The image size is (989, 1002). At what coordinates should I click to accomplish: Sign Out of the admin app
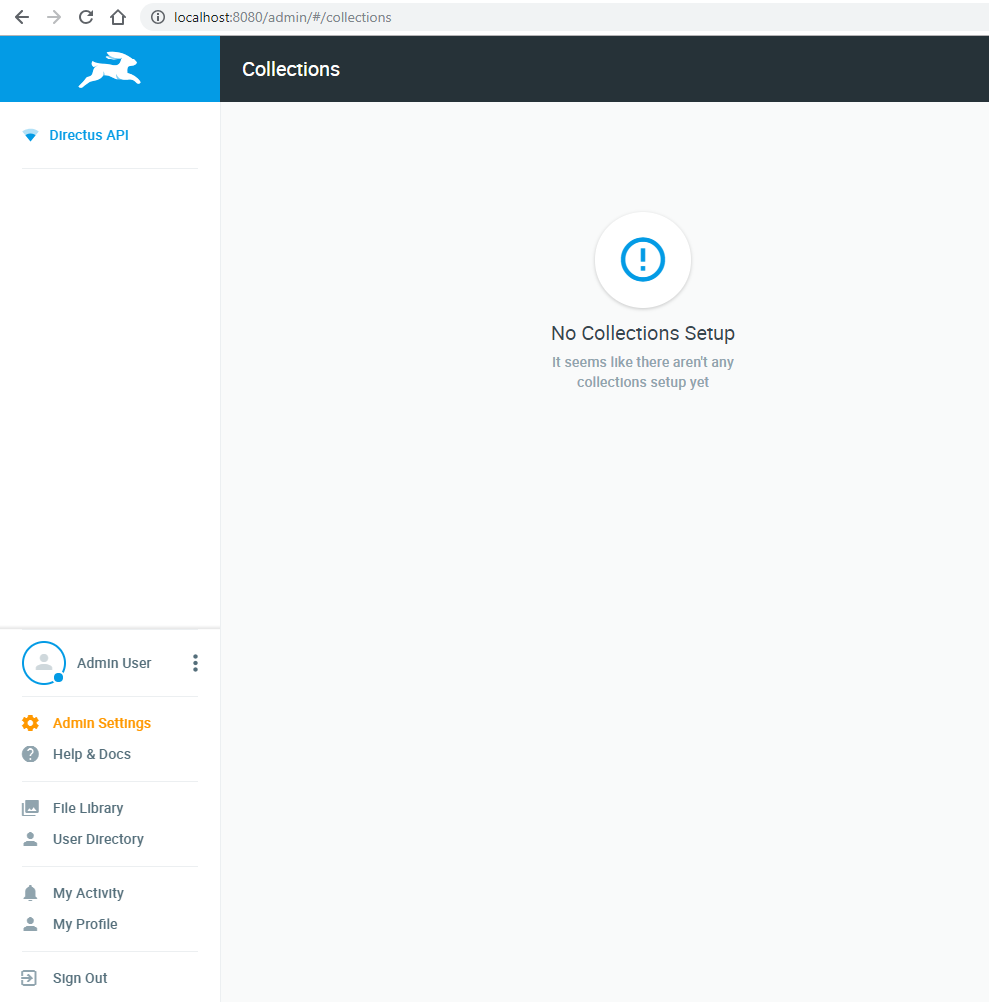coord(80,978)
